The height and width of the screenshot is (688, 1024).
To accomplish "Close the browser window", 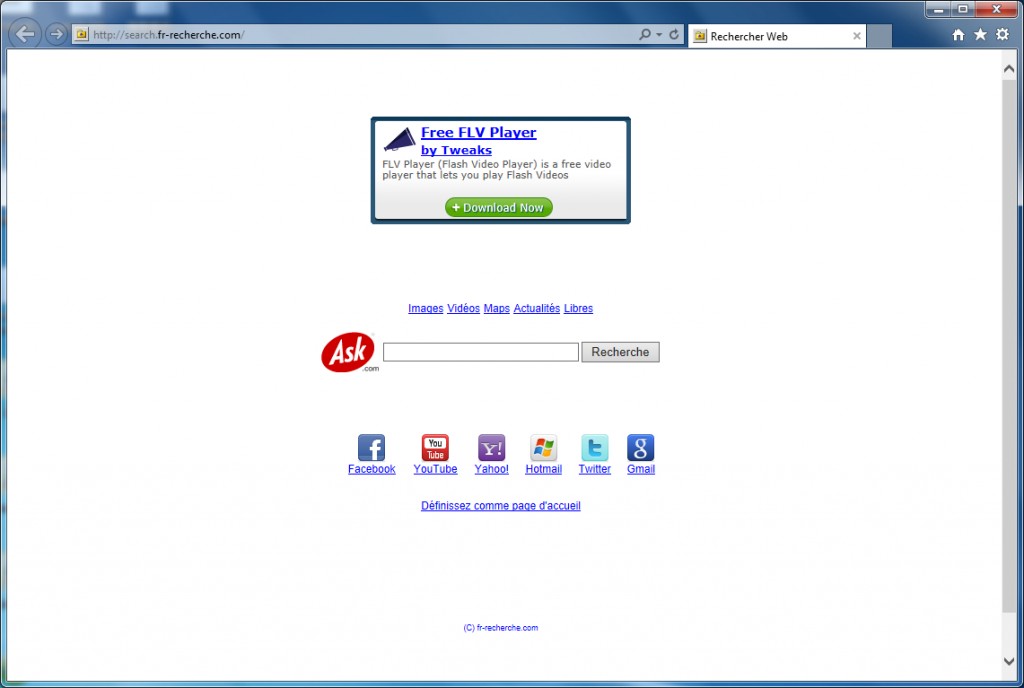I will 997,10.
